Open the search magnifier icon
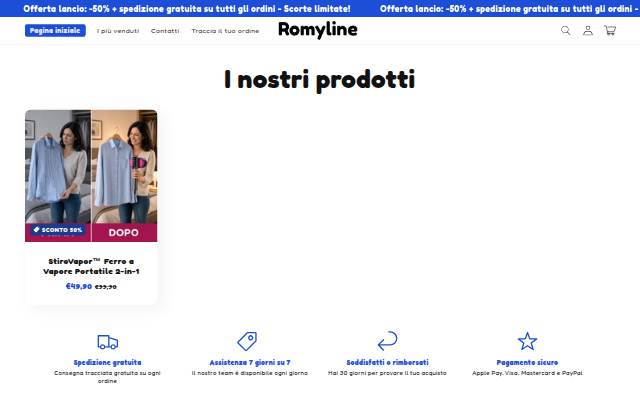This screenshot has height=400, width=640. [x=565, y=31]
